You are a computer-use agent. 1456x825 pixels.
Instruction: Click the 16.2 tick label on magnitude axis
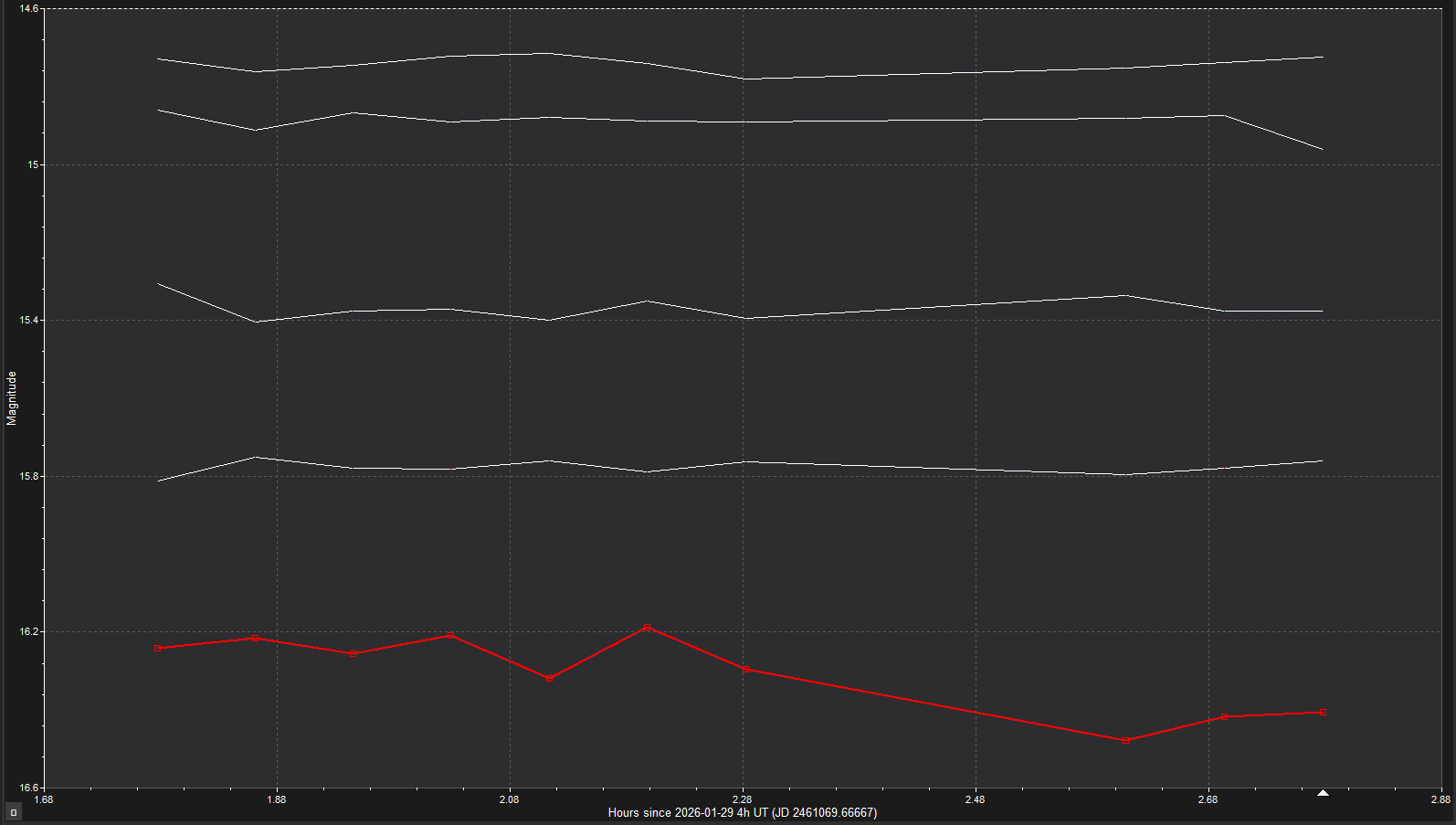[29, 632]
